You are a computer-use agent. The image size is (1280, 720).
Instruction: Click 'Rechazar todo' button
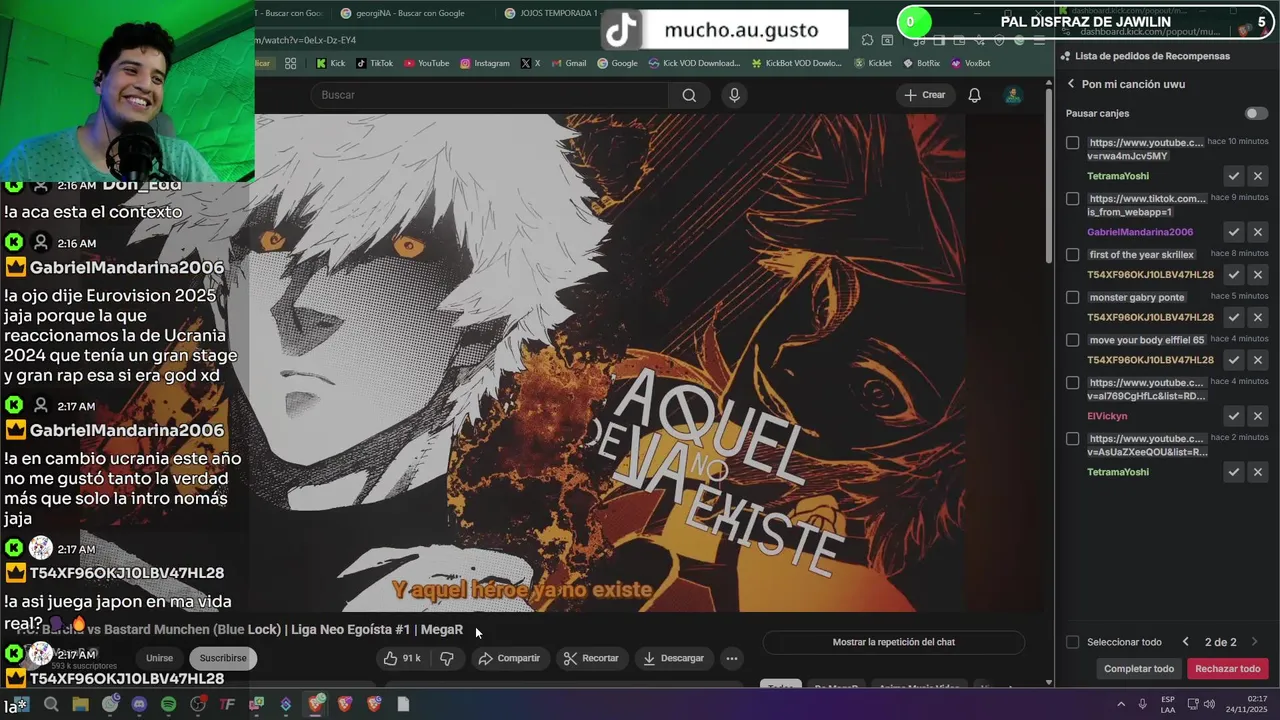[x=1228, y=669]
